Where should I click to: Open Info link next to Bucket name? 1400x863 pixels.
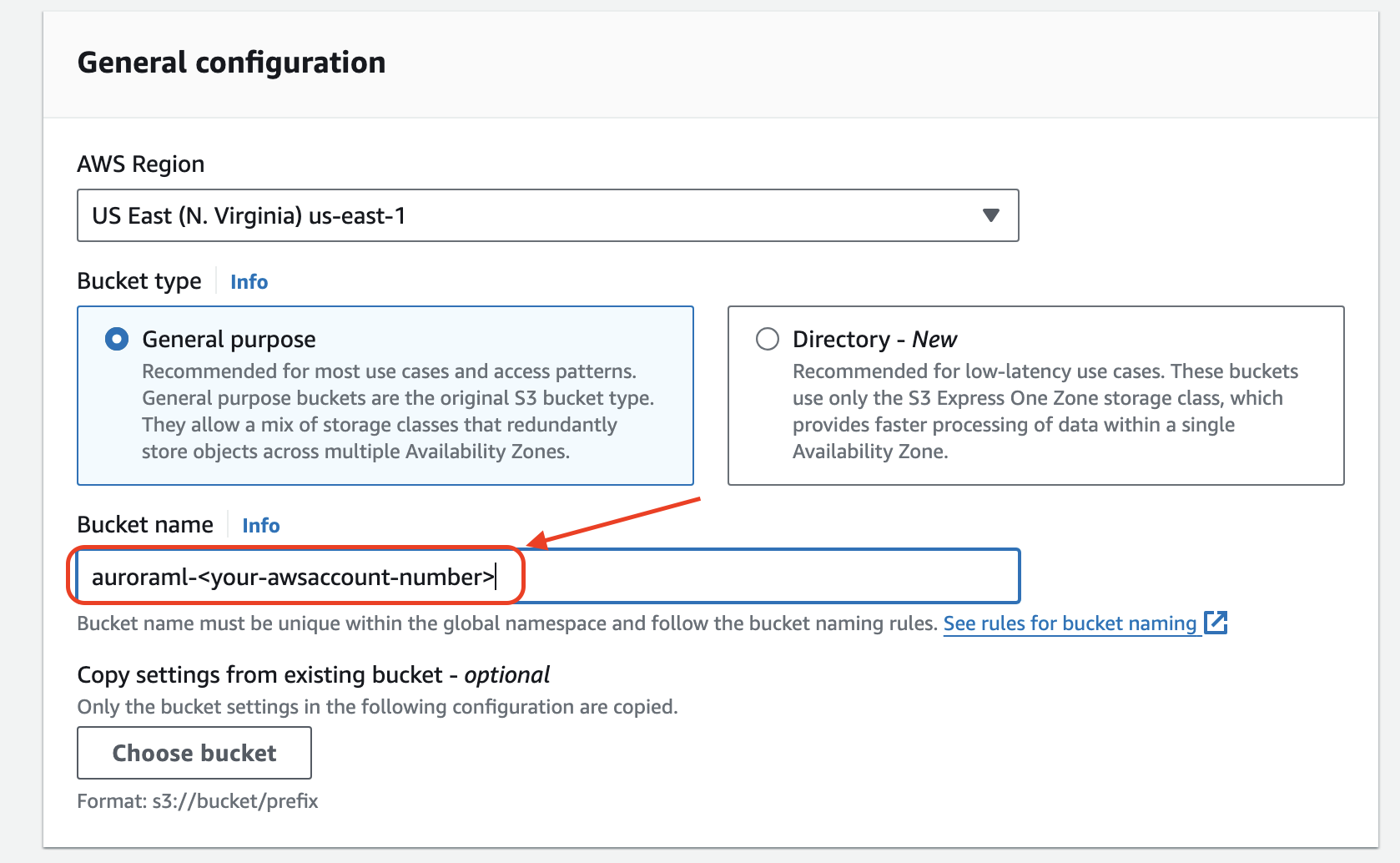click(x=260, y=526)
